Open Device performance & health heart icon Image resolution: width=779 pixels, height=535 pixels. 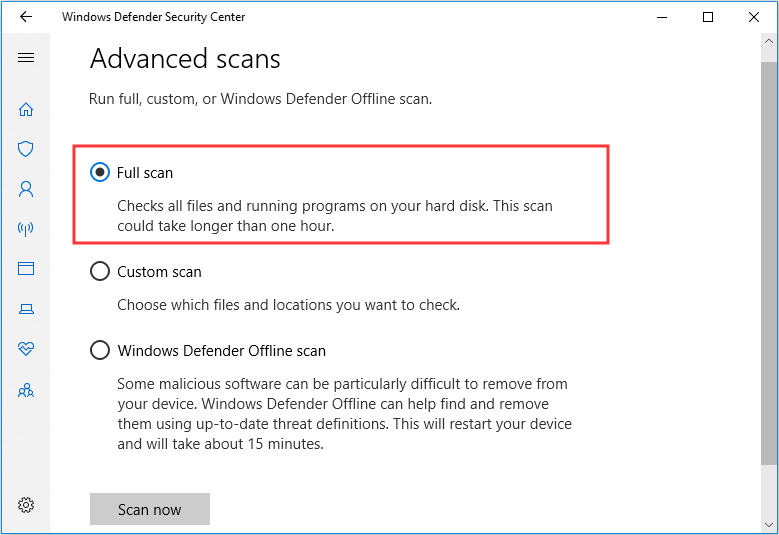point(26,349)
